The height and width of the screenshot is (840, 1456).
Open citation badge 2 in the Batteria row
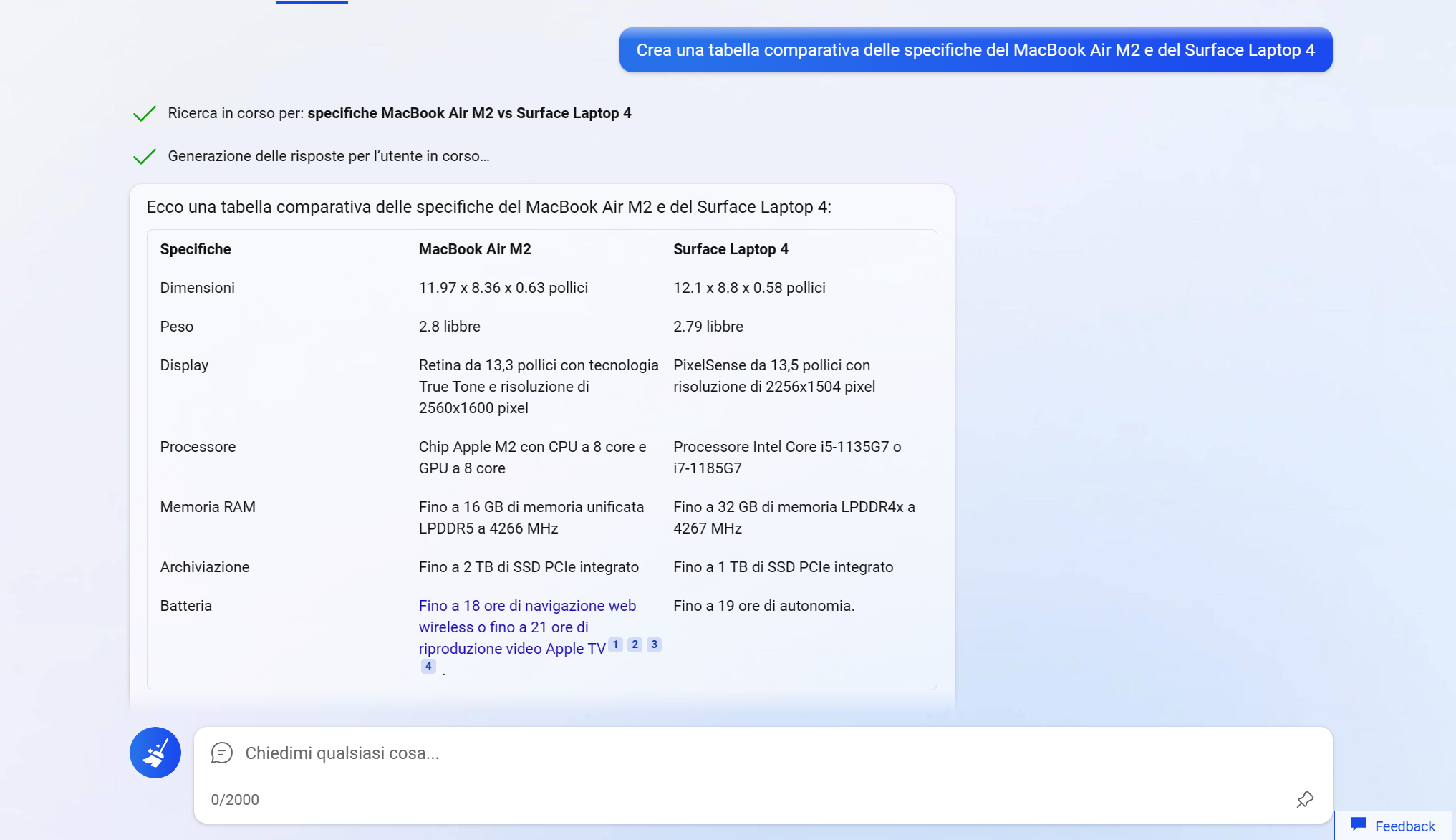click(635, 644)
